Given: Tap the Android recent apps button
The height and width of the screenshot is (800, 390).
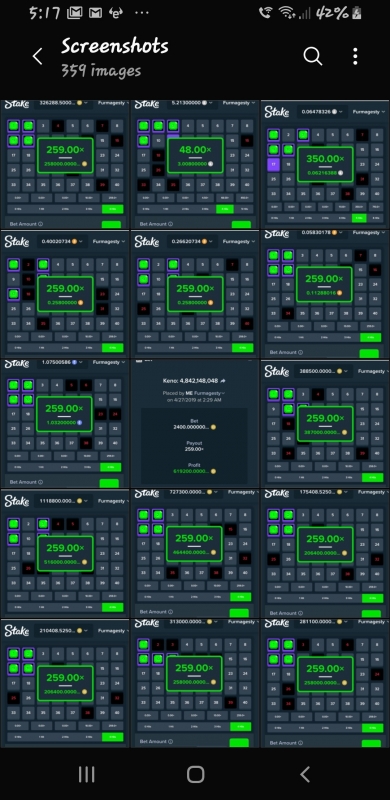Looking at the screenshot, I should pyautogui.click(x=86, y=774).
